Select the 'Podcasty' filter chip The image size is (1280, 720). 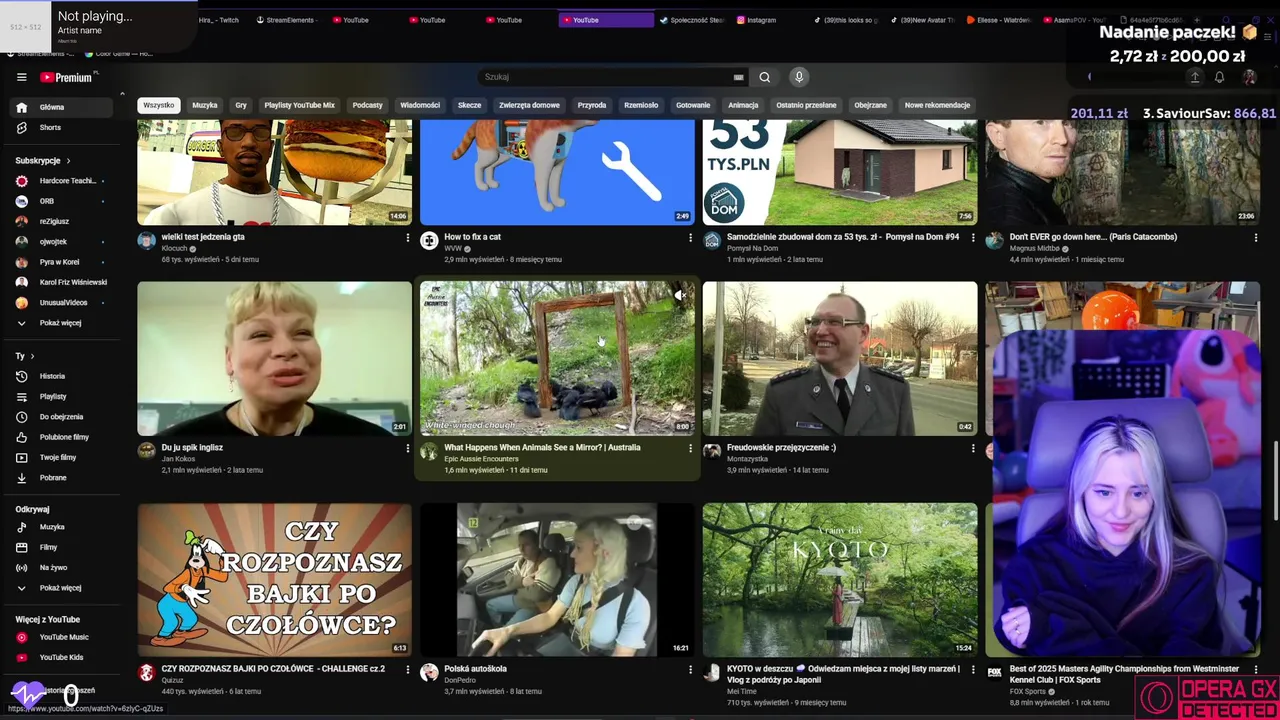(367, 105)
